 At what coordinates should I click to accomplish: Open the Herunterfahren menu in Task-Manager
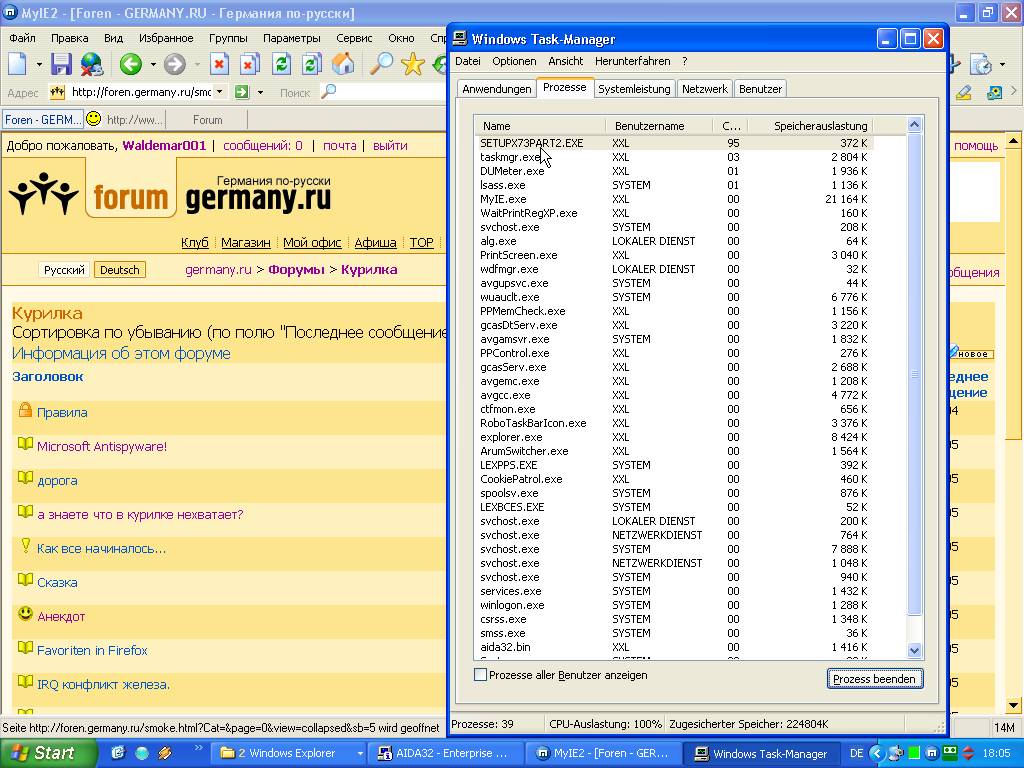point(632,61)
